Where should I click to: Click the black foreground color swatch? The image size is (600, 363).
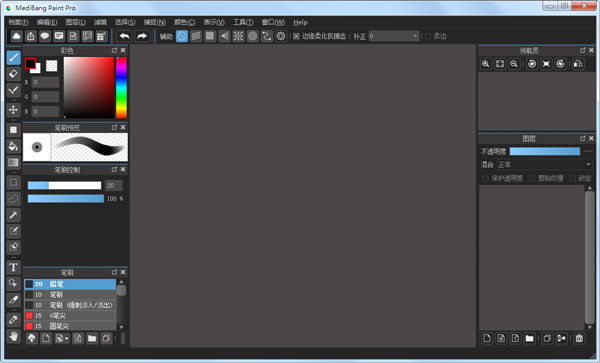point(30,63)
